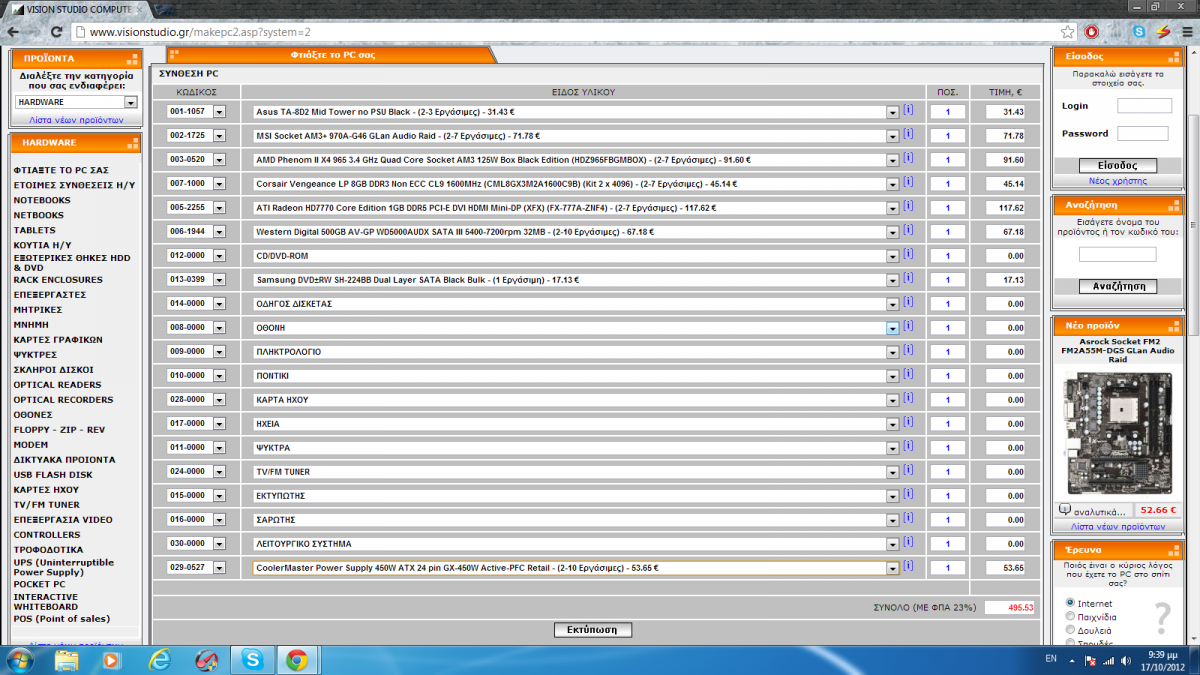Bookmark page with the star icon
1200x675 pixels.
1068,32
